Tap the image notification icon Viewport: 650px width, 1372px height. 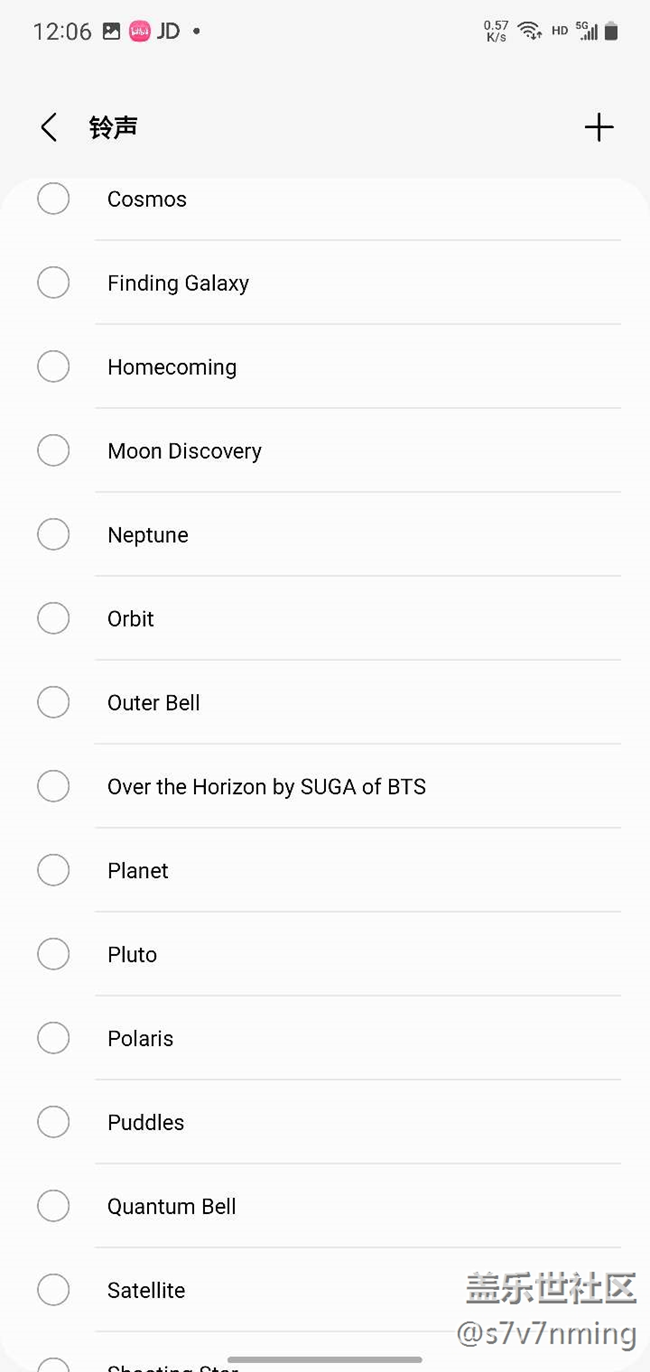point(111,31)
